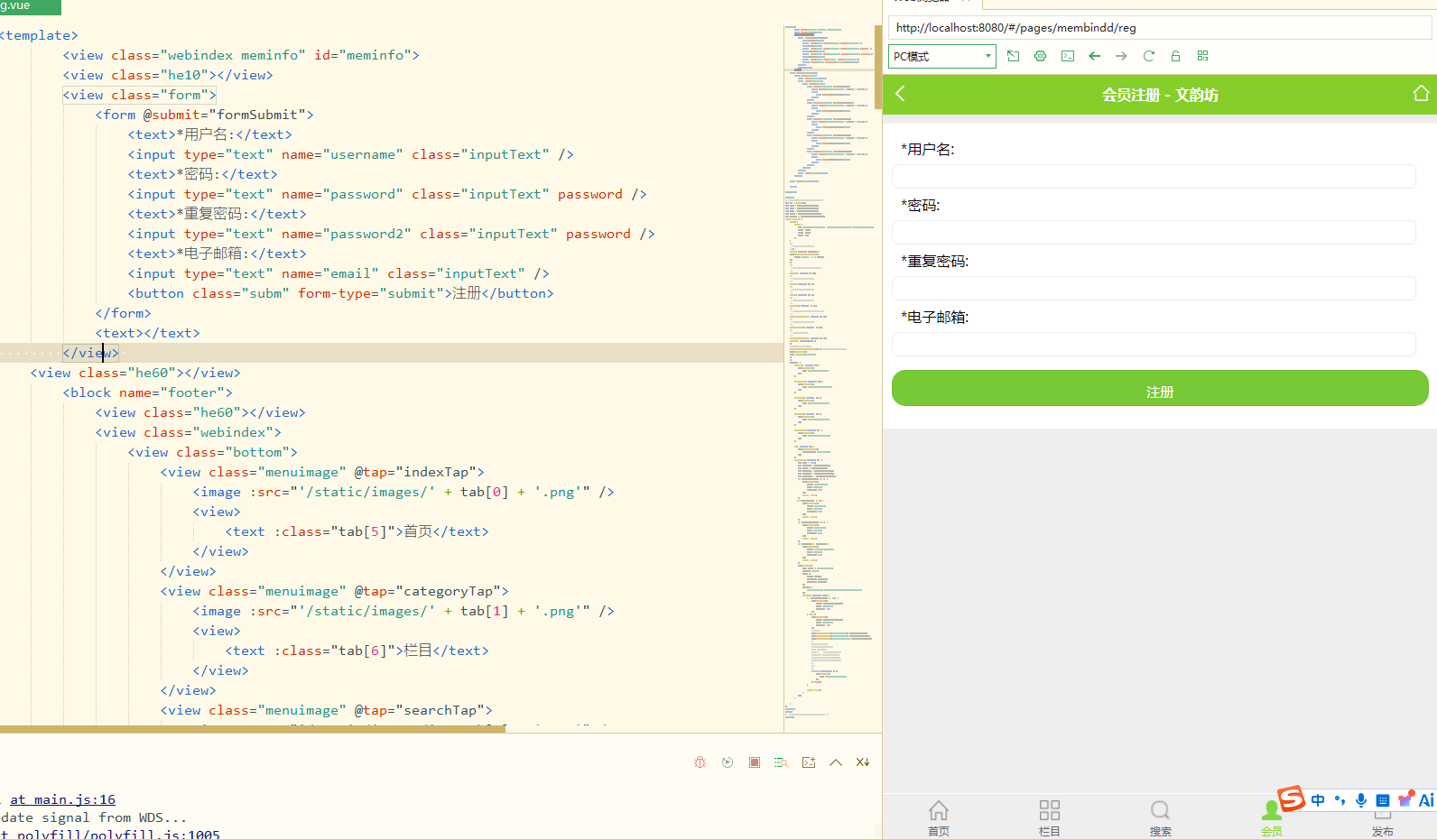
Task: Navigate back using browser left arrow
Action: (1095, 56)
